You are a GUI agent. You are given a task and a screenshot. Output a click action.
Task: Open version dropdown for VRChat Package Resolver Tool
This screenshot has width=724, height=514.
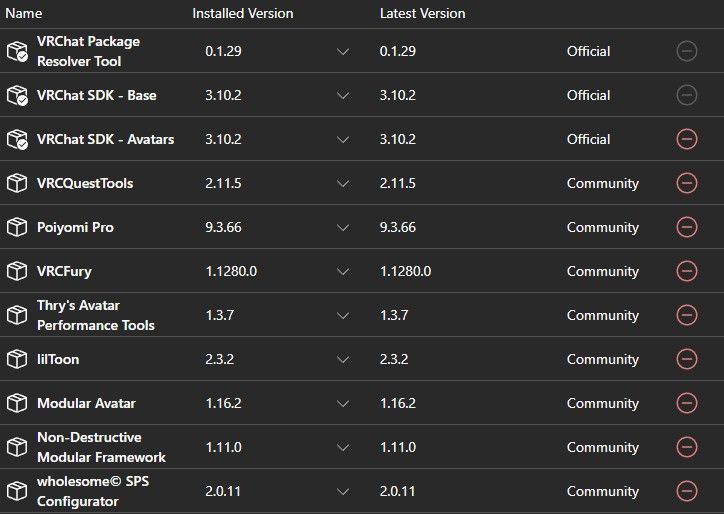tap(343, 52)
